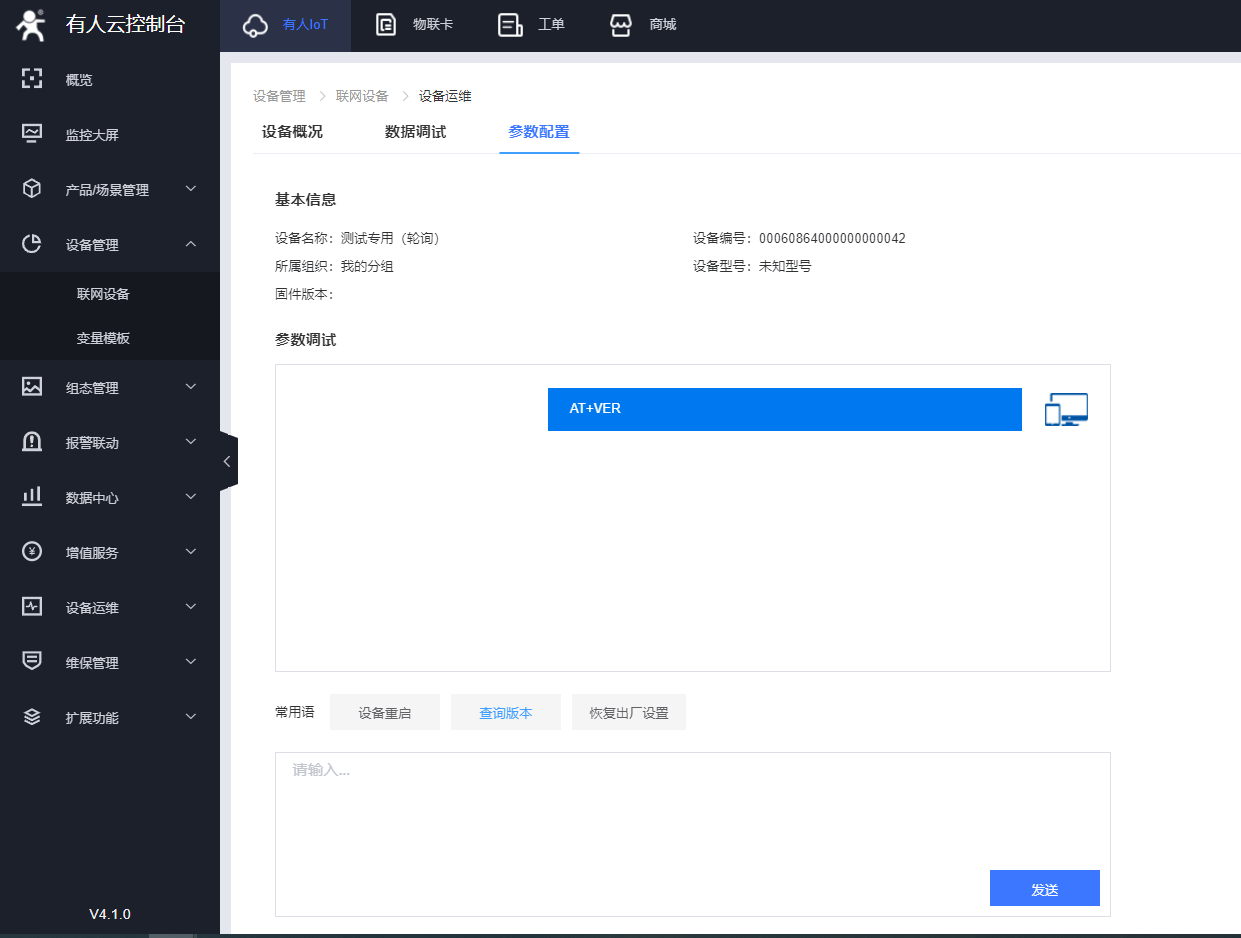Click the pie chart icon for 设备管理

pyautogui.click(x=32, y=244)
